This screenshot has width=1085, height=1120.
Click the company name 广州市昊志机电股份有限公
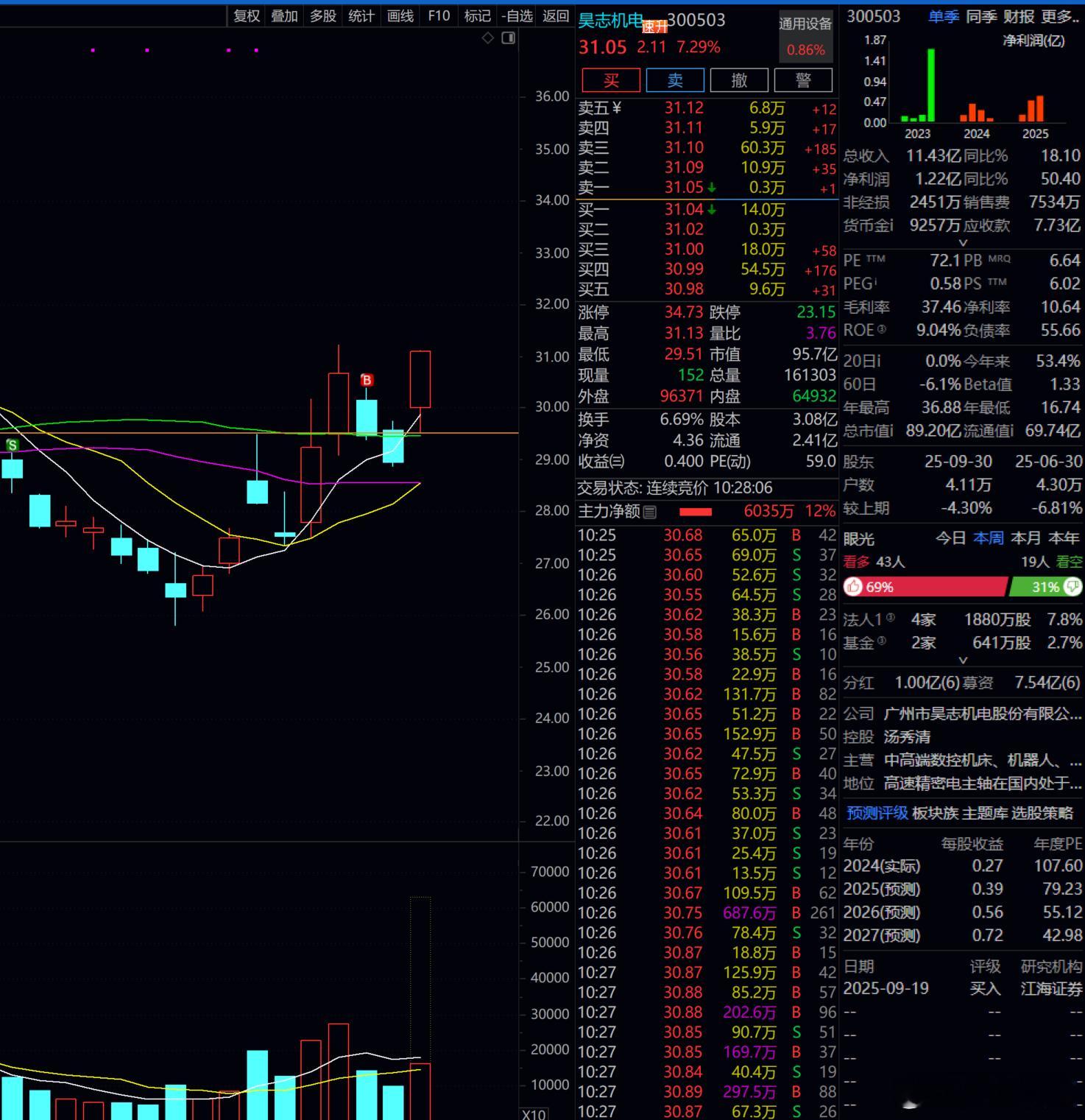click(x=983, y=714)
